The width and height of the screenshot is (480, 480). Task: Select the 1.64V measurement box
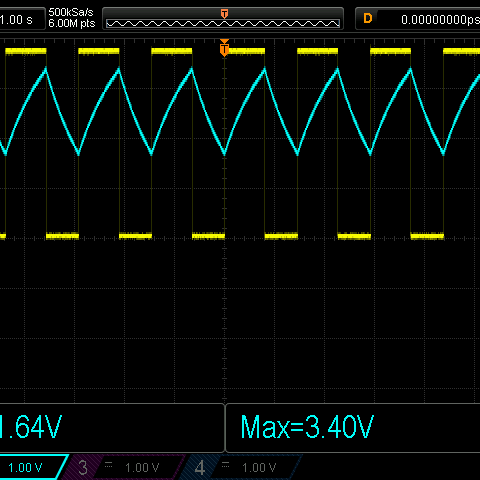(x=112, y=428)
